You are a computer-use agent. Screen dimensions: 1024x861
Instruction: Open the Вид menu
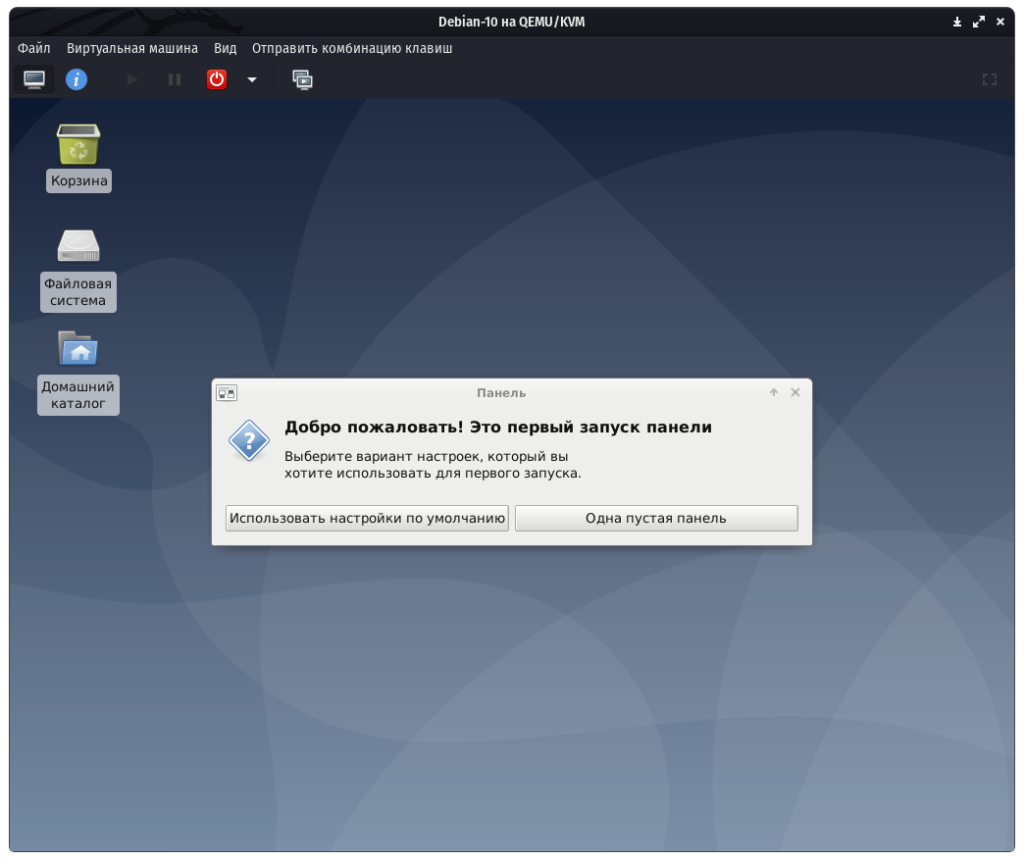(x=225, y=48)
